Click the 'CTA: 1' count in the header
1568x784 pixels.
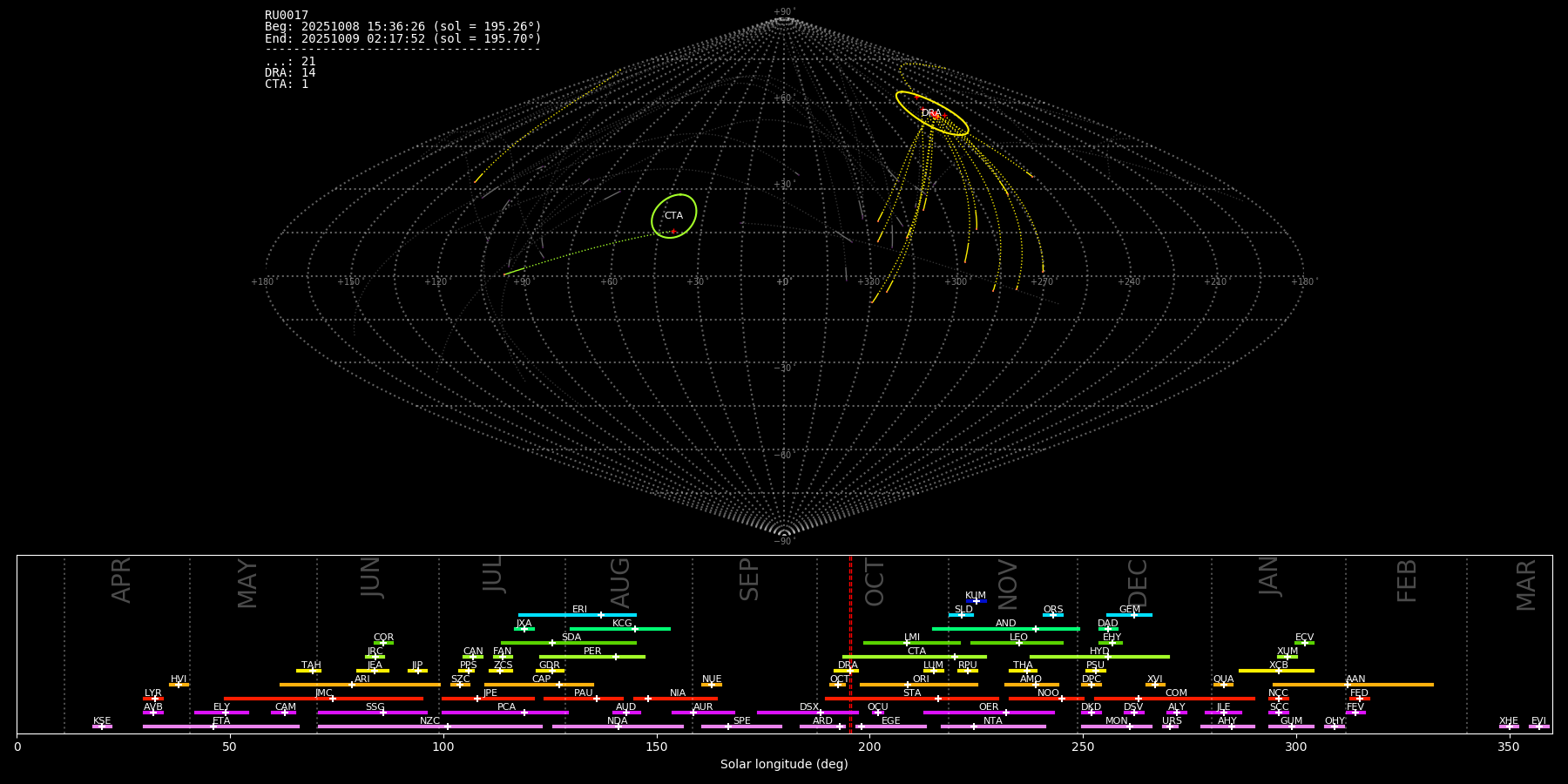287,84
